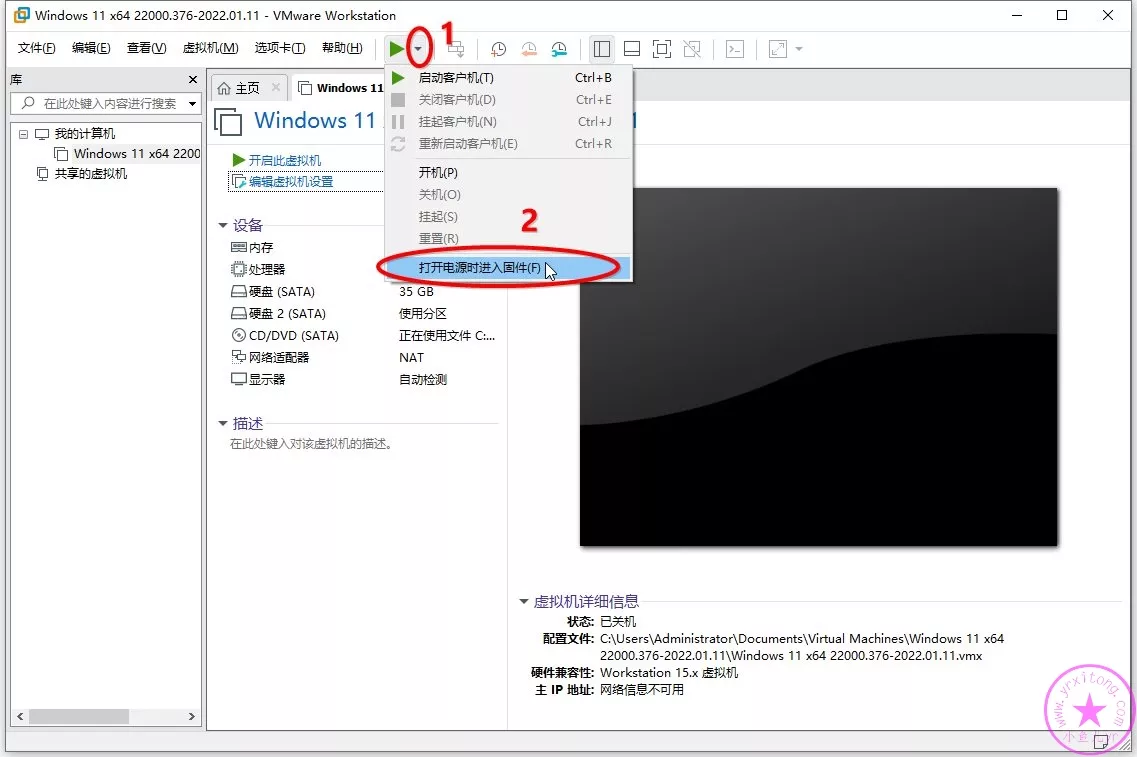Click the send Ctrl+Alt+Del toolbar icon

(x=455, y=49)
